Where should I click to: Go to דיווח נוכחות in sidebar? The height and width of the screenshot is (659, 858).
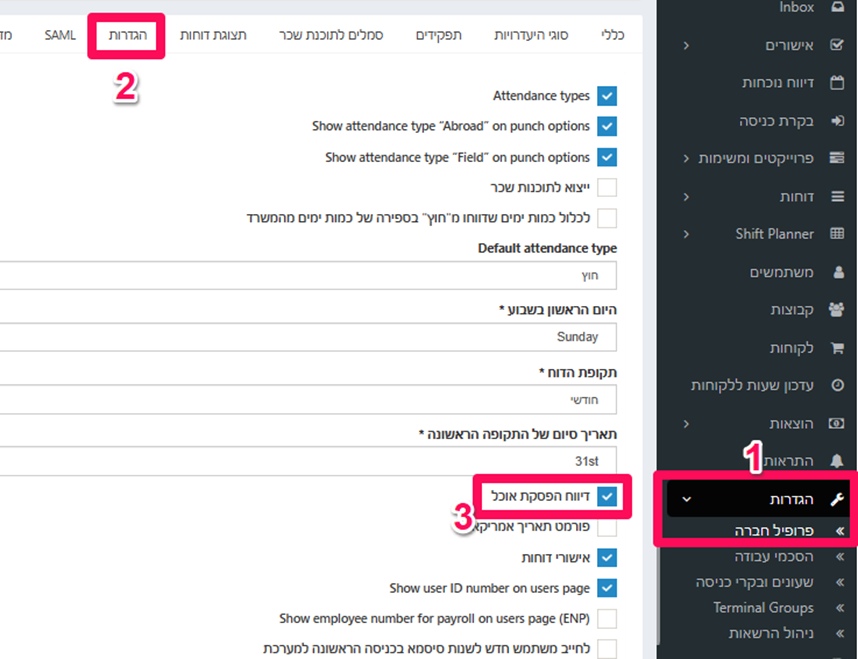[x=778, y=83]
